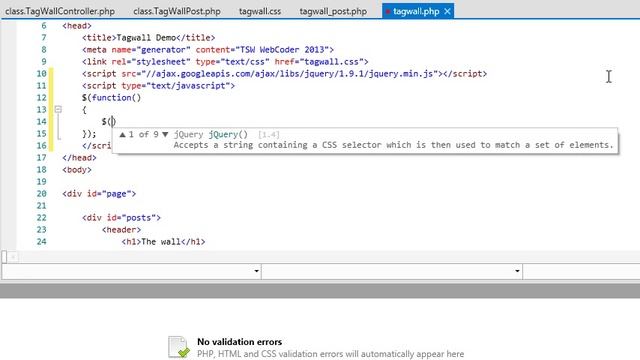This screenshot has height=360, width=640.
Task: Close the tagwall.php tab
Action: coord(447,11)
